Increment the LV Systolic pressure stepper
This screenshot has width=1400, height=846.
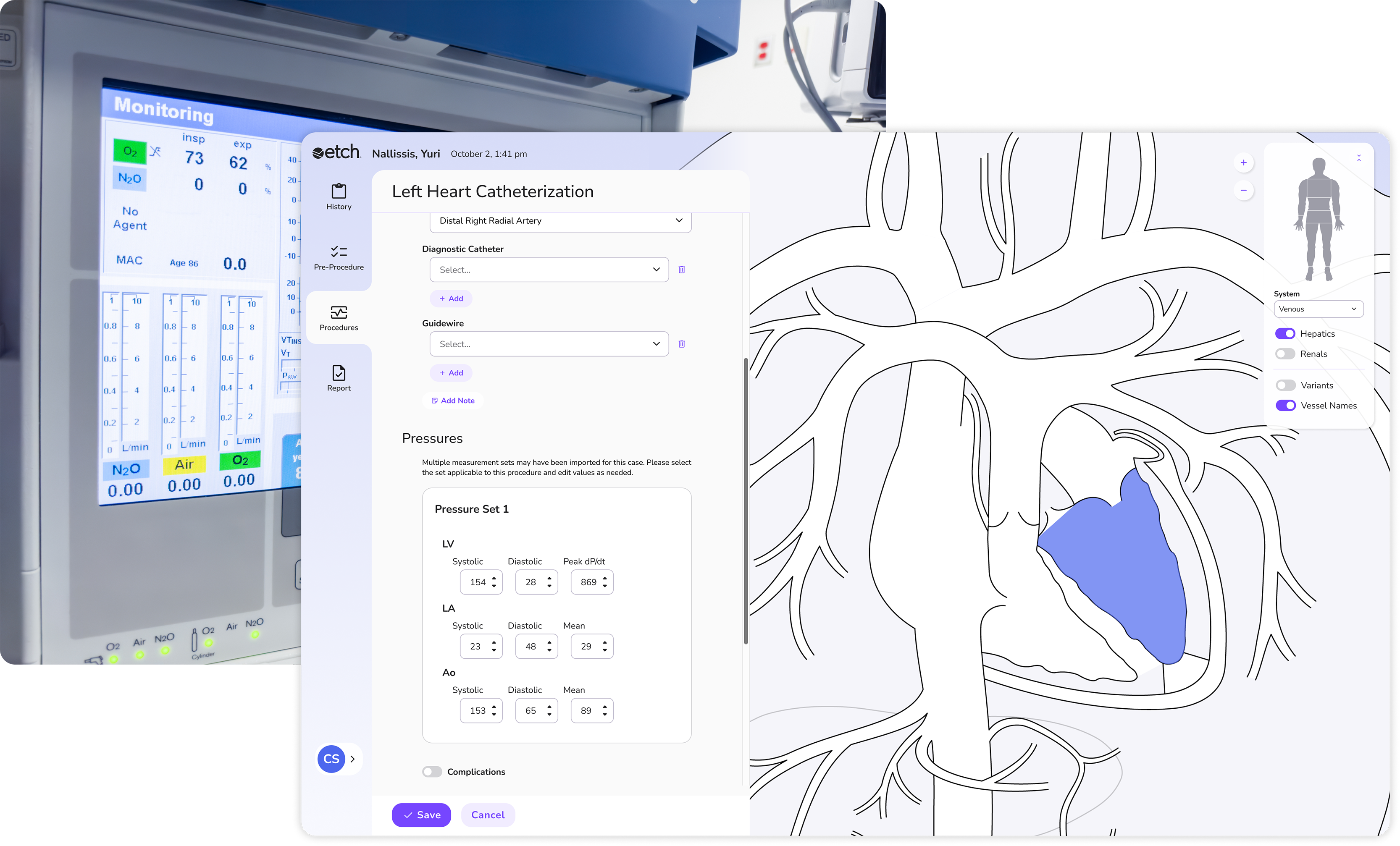(494, 578)
